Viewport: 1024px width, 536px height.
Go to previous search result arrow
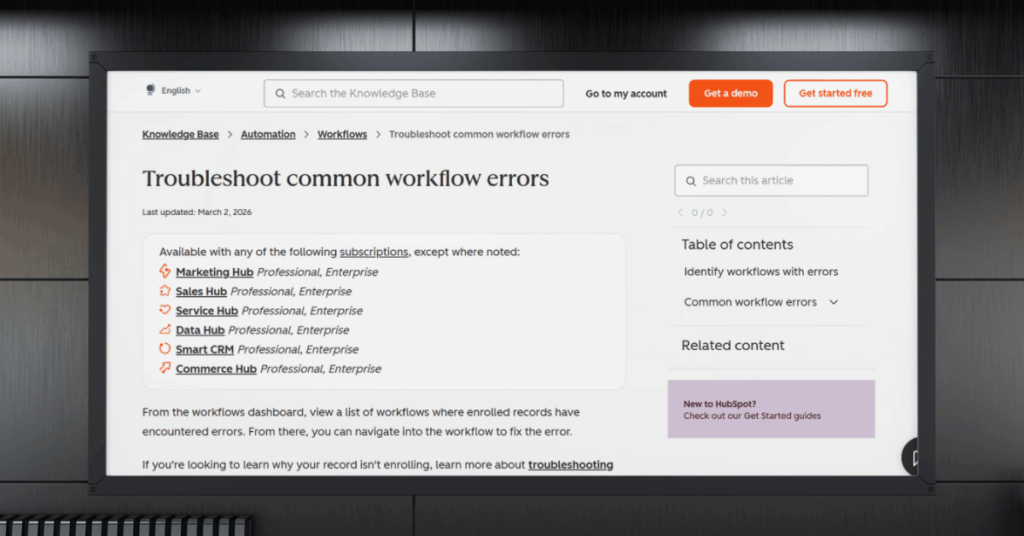click(x=680, y=213)
